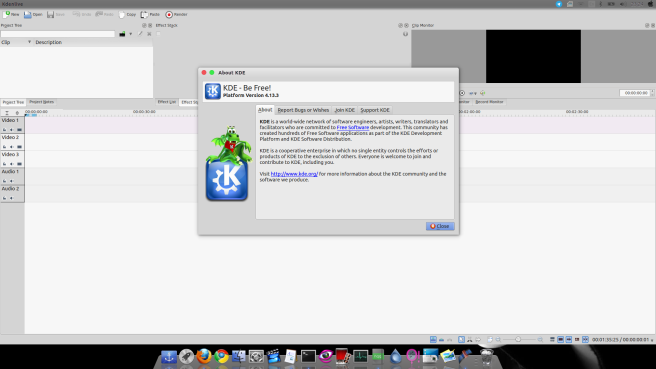Close the About KDE dialog with Close button
This screenshot has height=369, width=656.
440,226
